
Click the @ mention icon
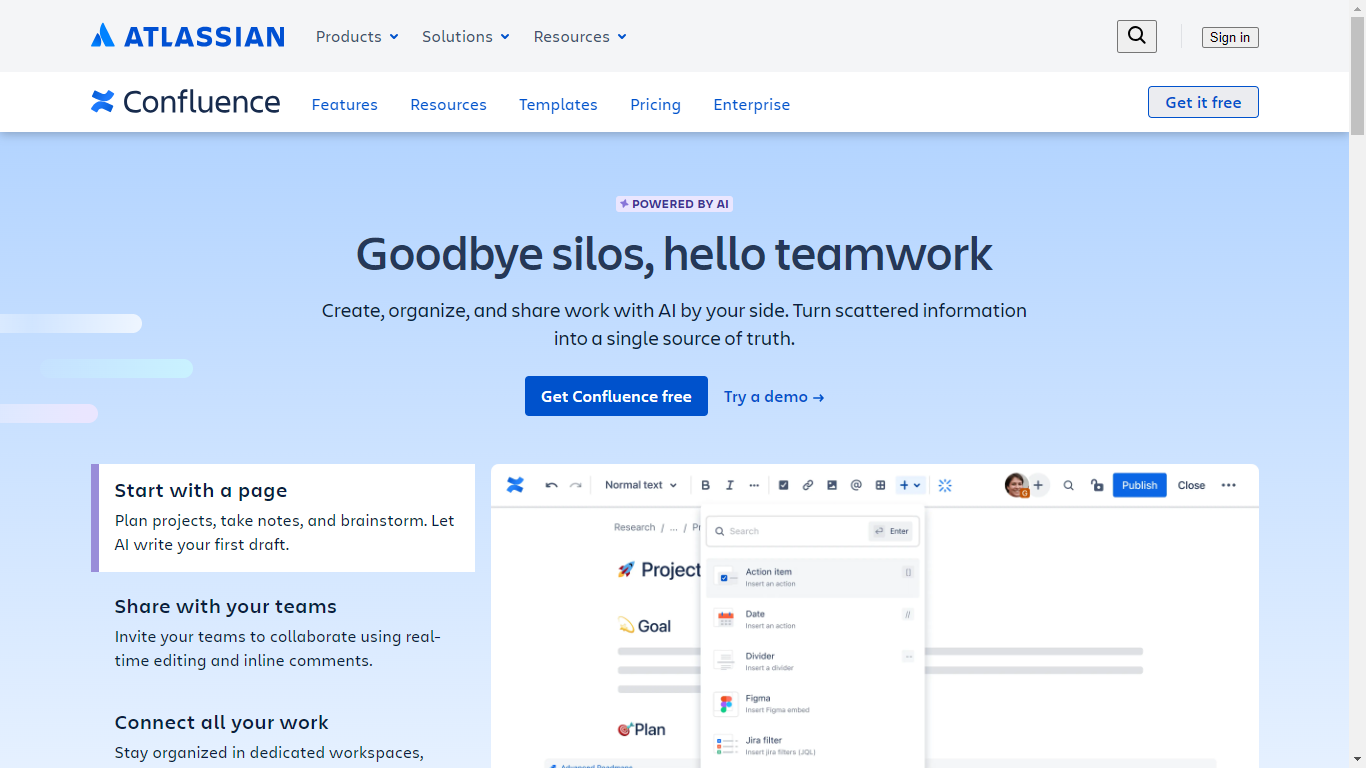(856, 485)
